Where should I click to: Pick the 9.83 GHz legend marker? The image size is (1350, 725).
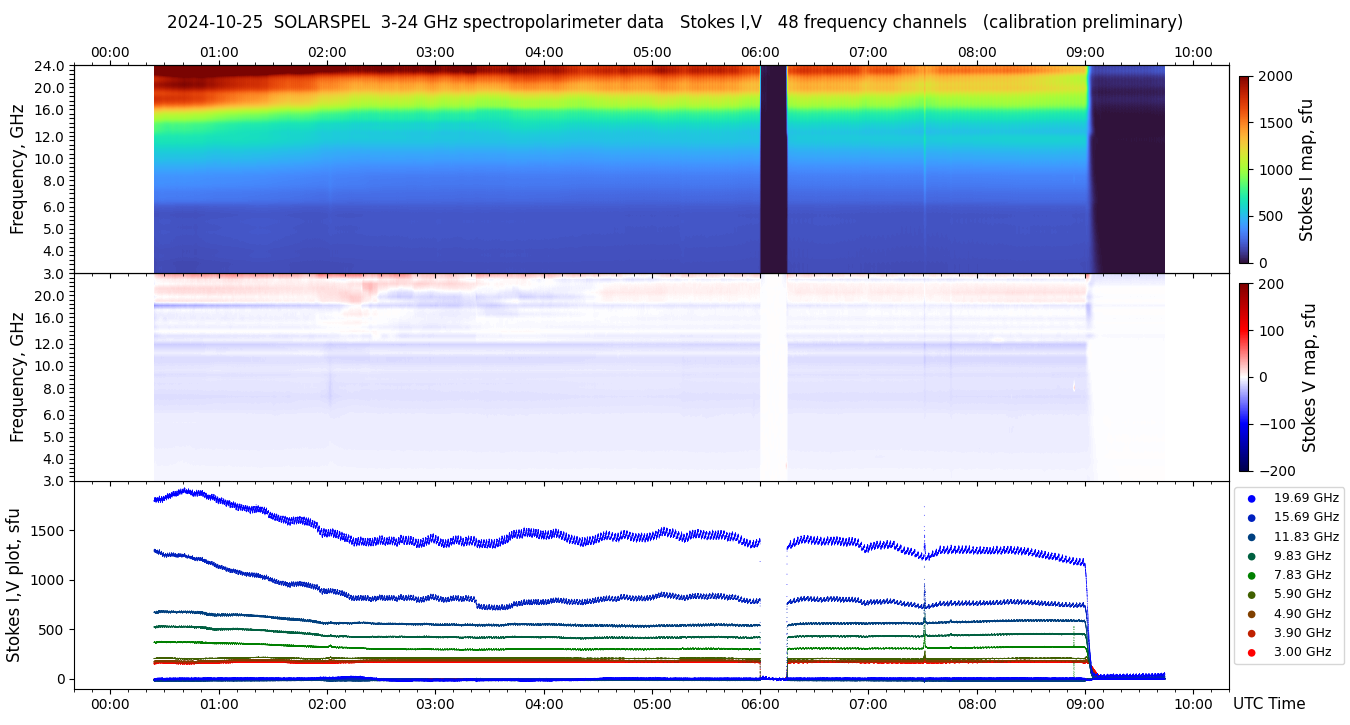click(1251, 556)
